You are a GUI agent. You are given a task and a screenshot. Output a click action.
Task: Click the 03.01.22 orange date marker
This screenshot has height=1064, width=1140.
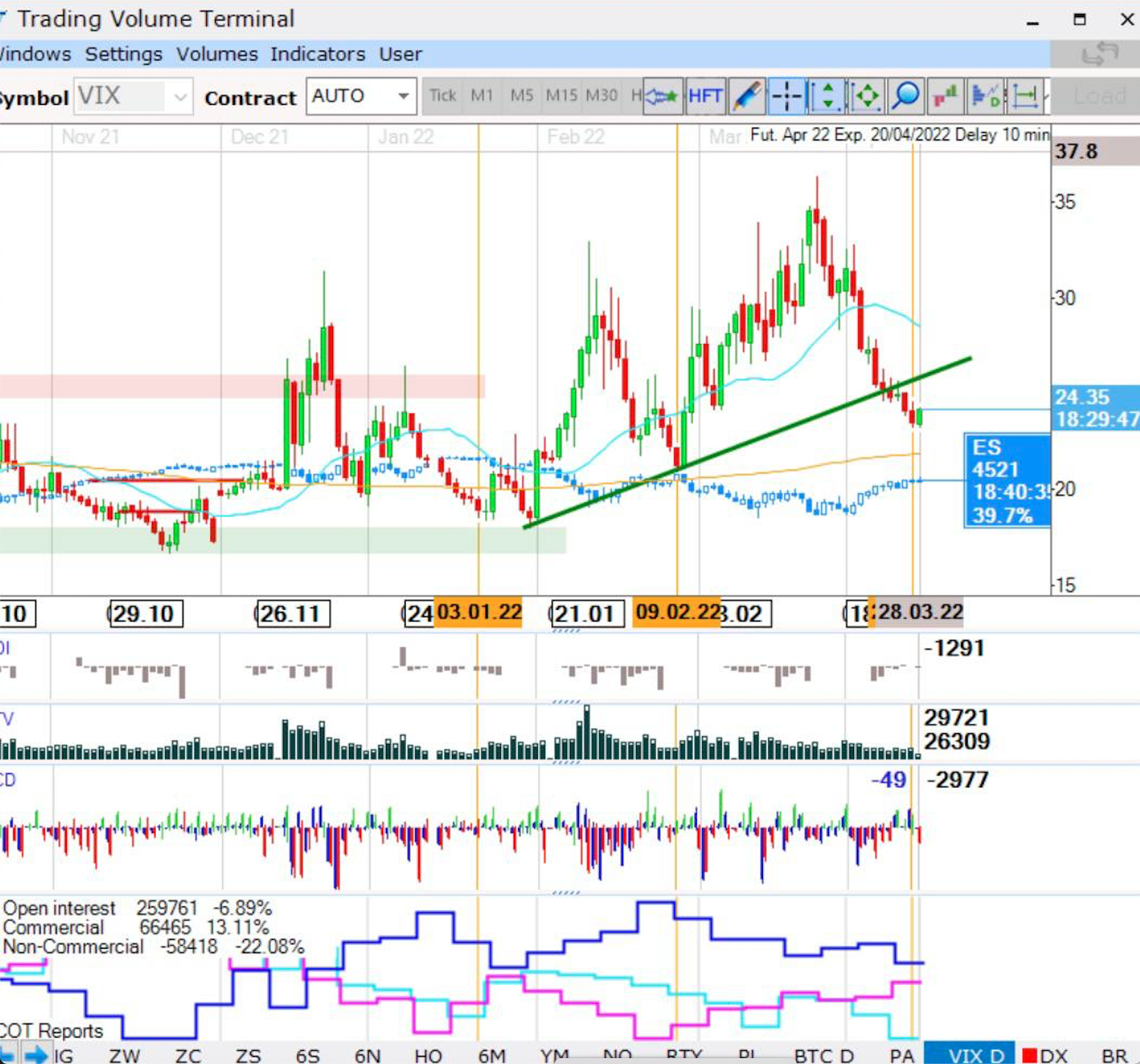[x=478, y=612]
